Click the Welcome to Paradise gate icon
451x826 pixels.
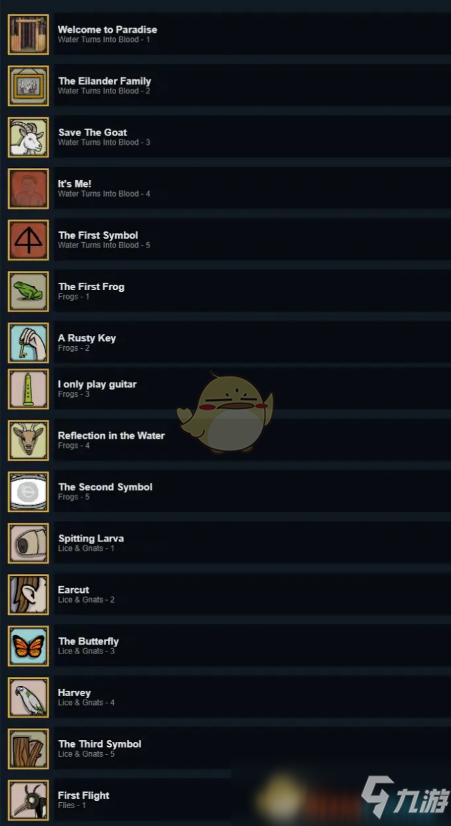tap(28, 34)
